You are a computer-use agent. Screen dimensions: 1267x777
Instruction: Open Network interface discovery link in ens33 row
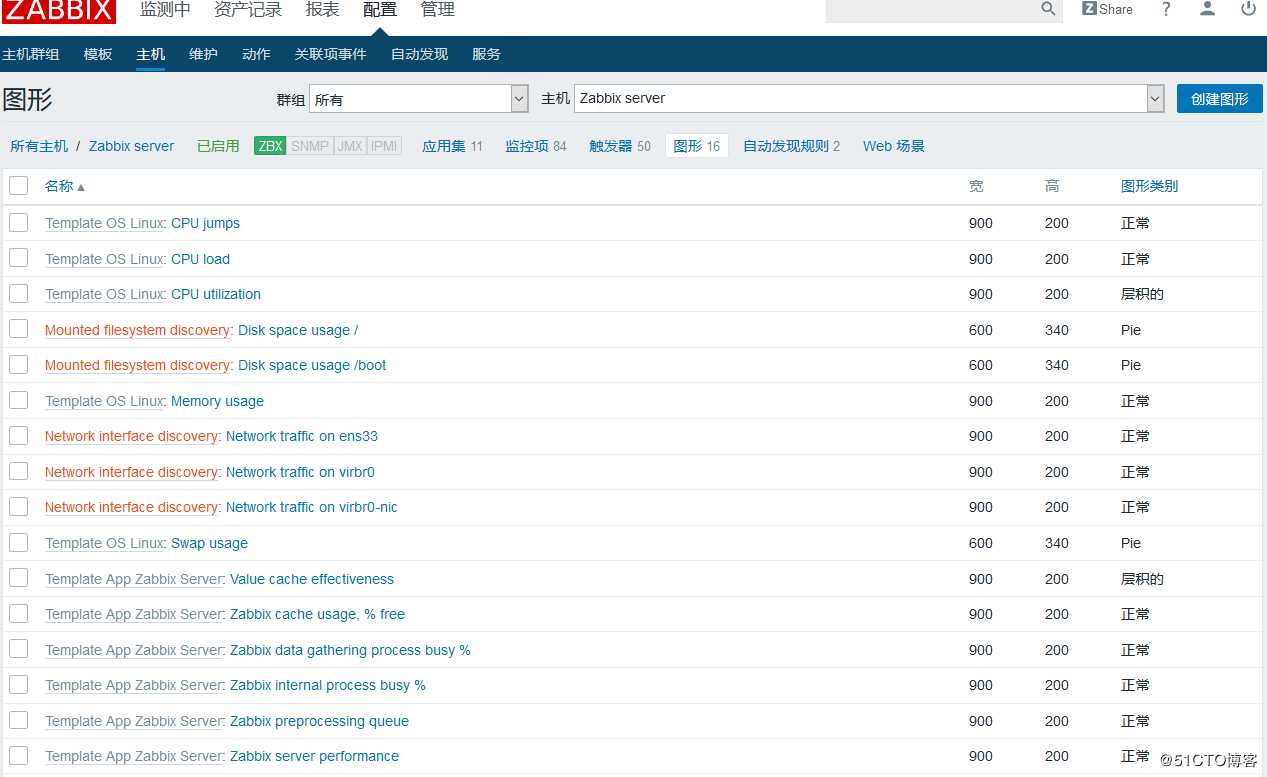coord(131,436)
